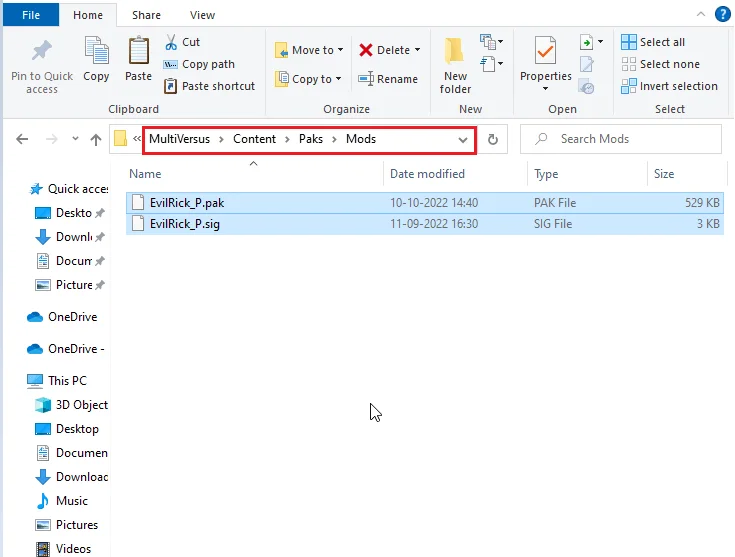
Task: Open Desktop under This PC
Action: coord(67,429)
